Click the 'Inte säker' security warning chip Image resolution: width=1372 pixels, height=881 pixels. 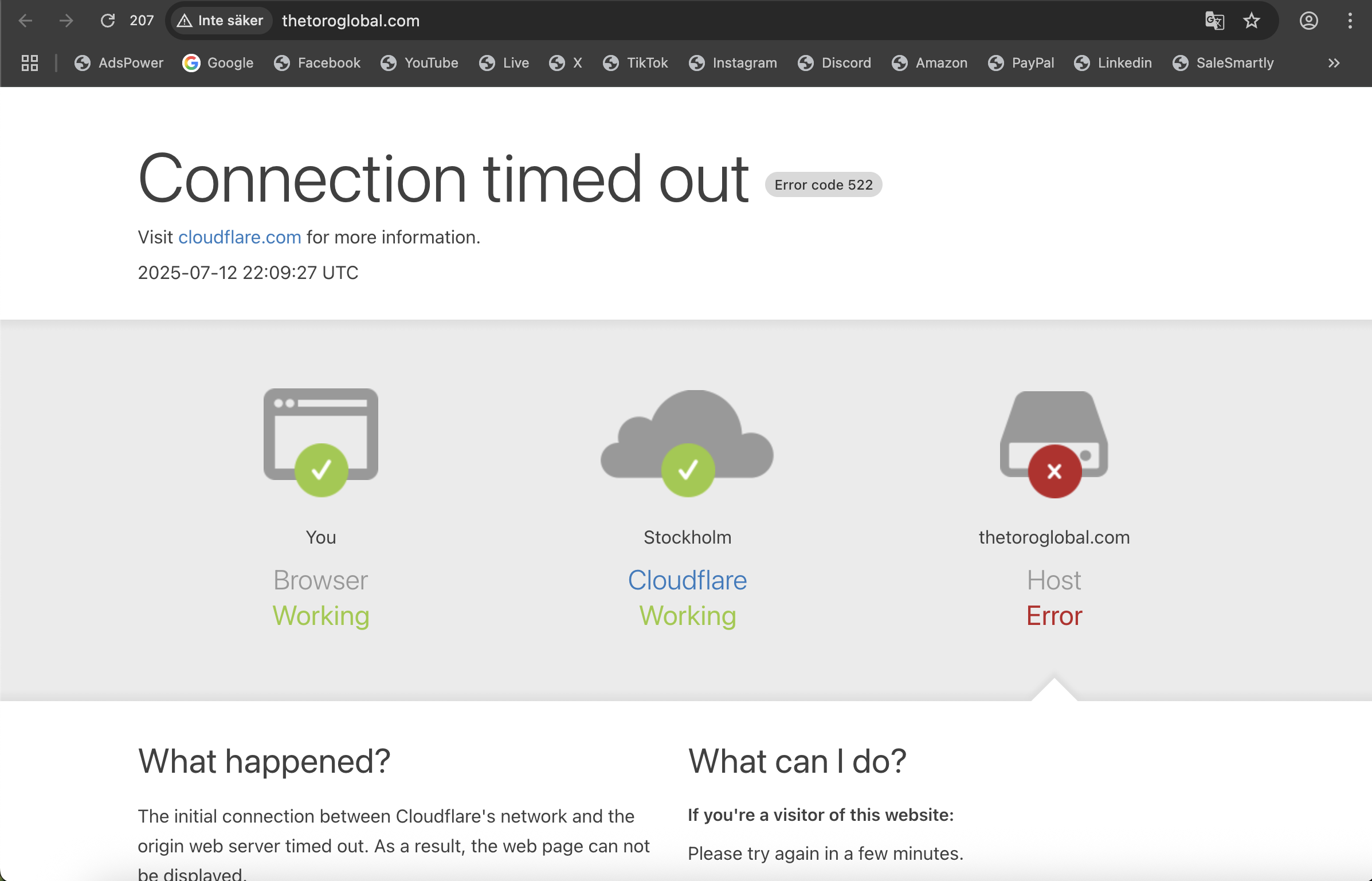[220, 21]
